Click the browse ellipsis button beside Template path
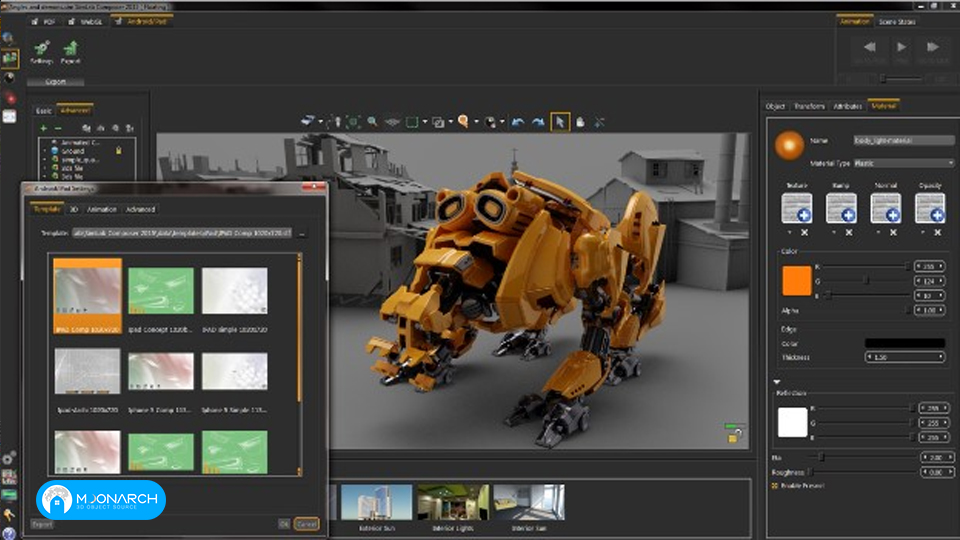 pos(301,233)
